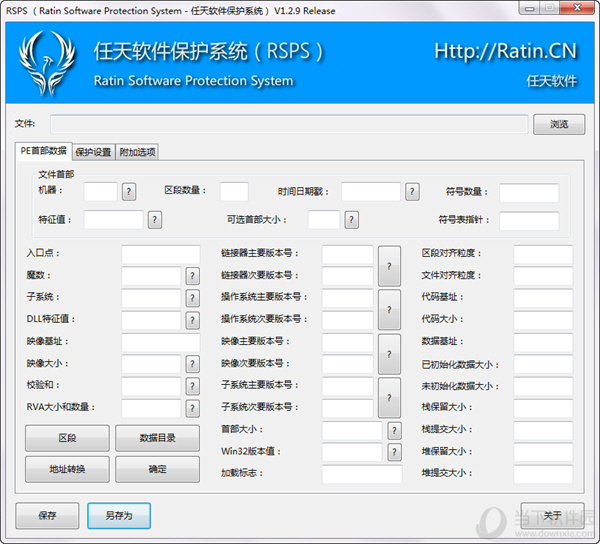Screen dimensions: 600x544
Task: Click the 堆保留大小 input field
Action: point(543,453)
